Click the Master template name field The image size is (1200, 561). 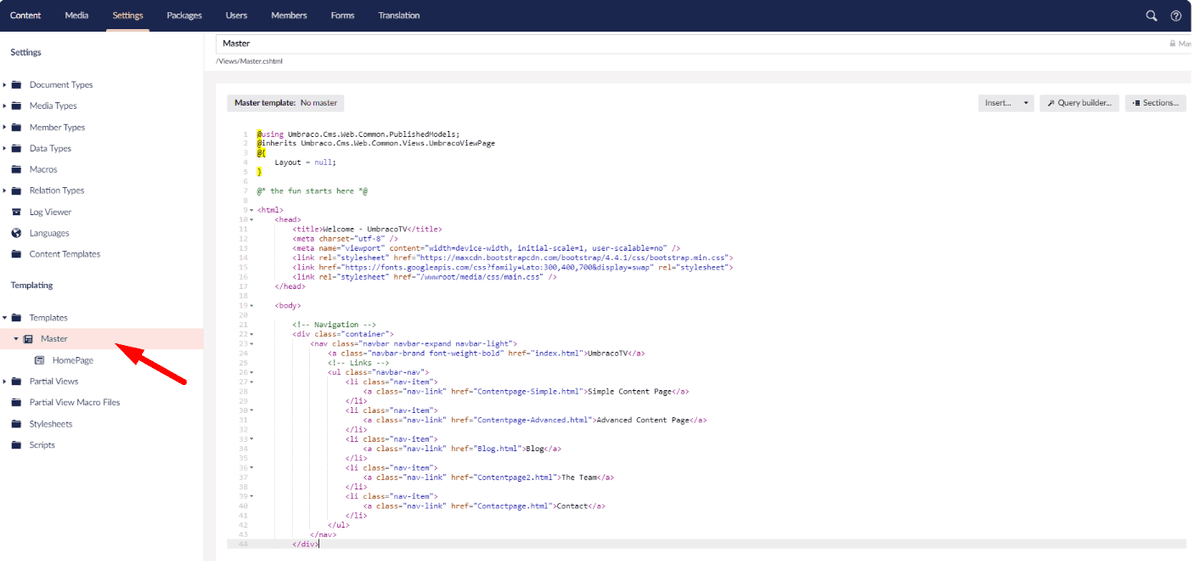point(690,44)
